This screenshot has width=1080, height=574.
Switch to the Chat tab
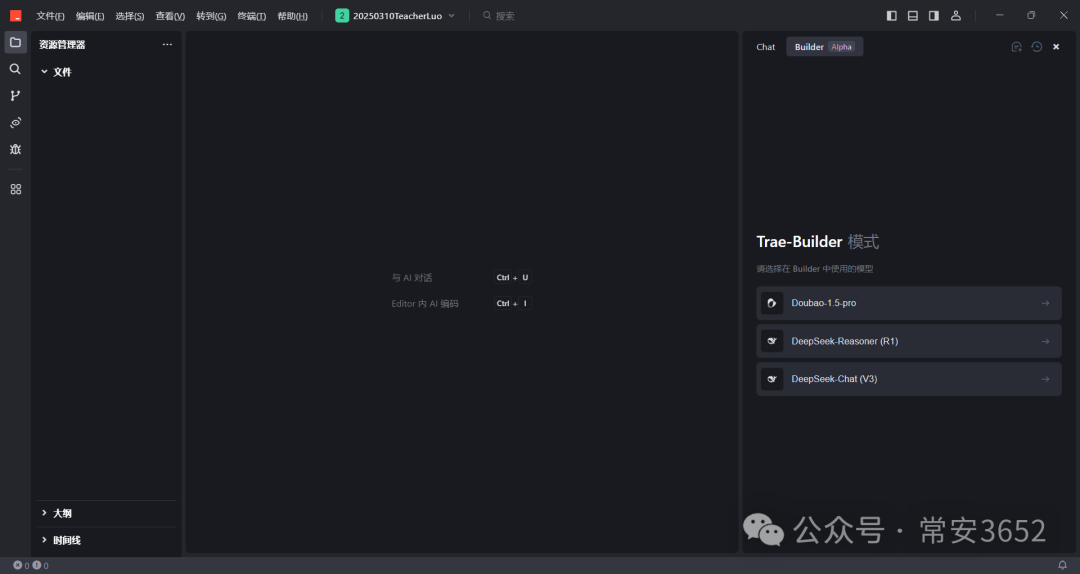pyautogui.click(x=766, y=47)
